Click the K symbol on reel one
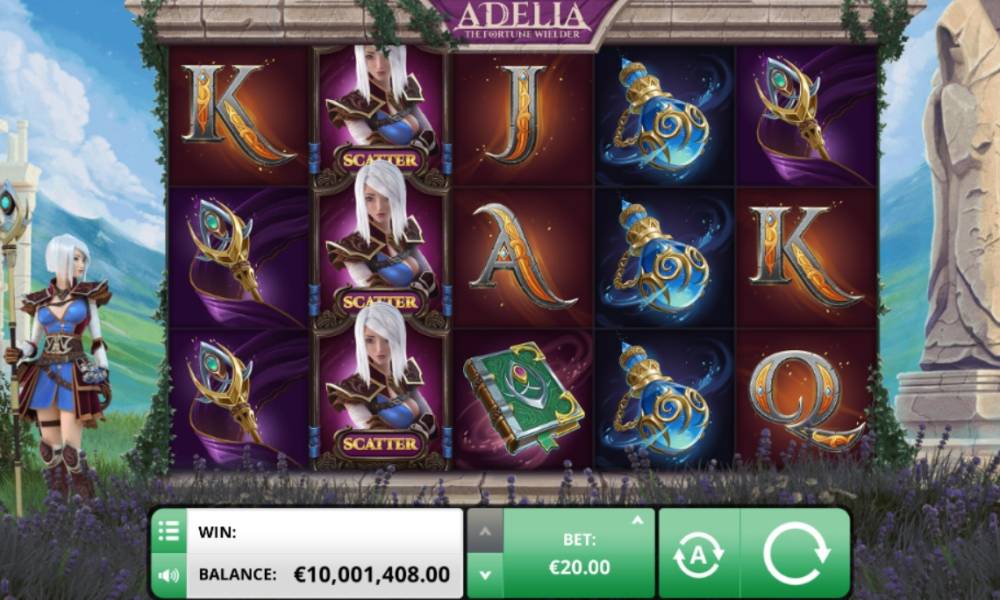Screen dimensions: 1000x600 click(x=237, y=113)
